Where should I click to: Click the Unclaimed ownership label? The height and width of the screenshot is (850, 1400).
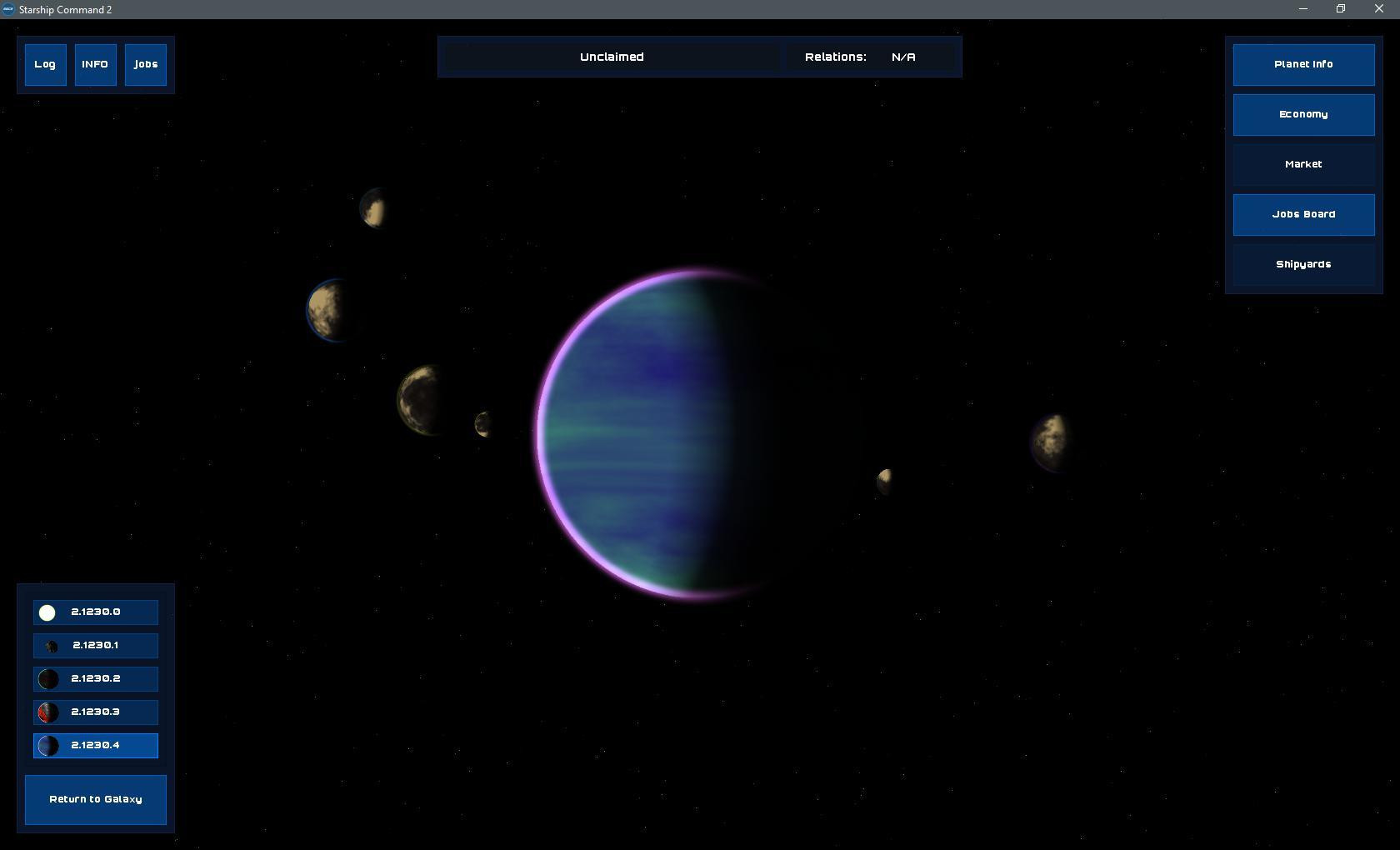coord(612,57)
